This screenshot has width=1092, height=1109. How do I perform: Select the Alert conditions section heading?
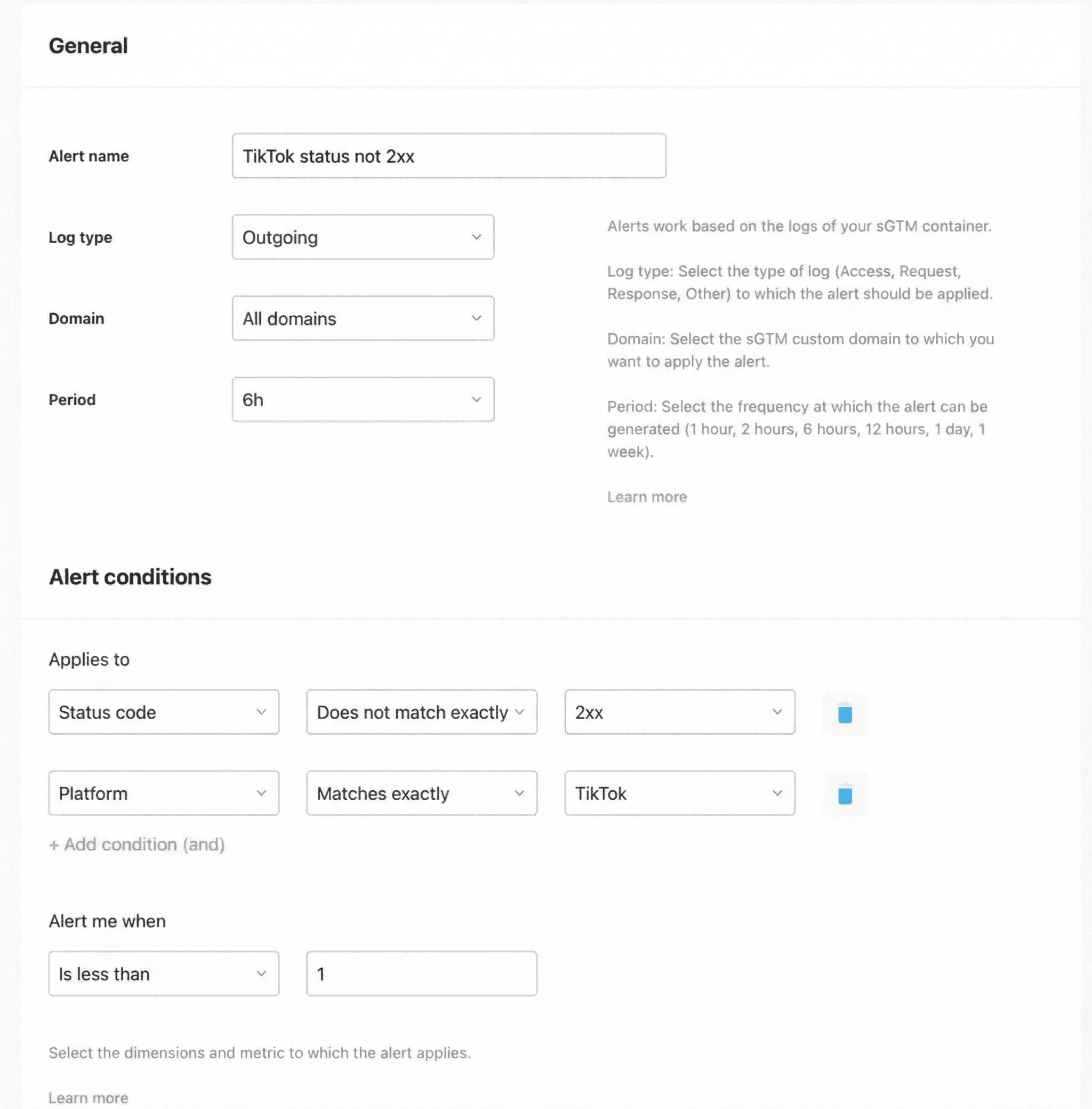[x=130, y=577]
